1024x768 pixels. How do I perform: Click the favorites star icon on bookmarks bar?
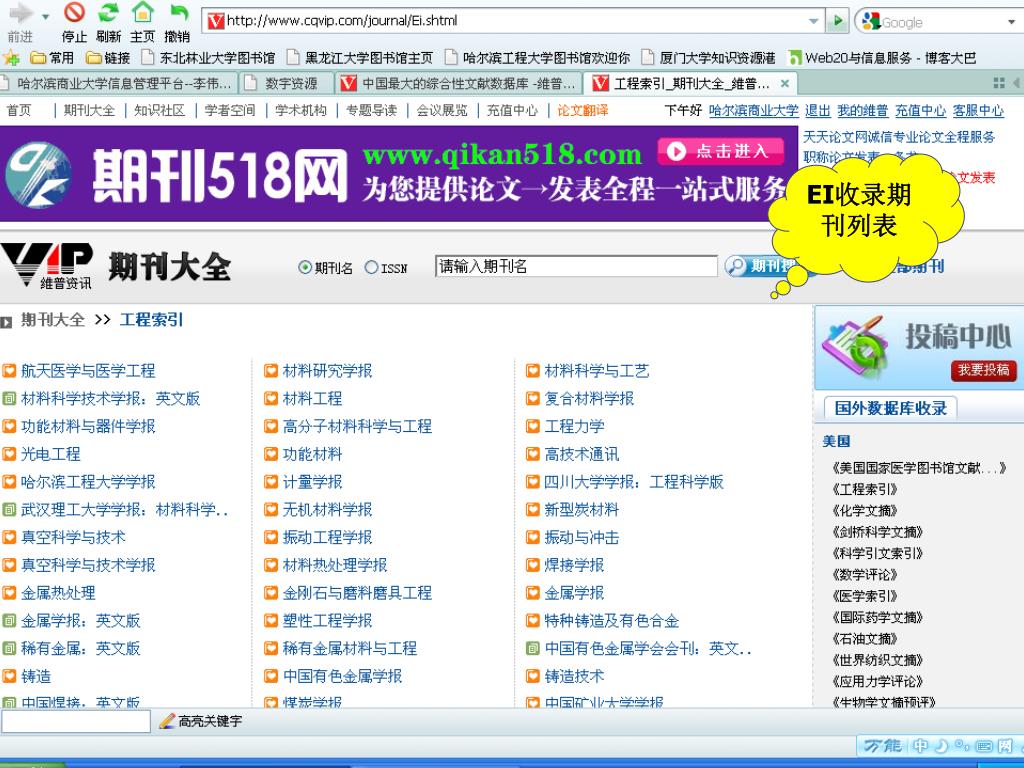click(x=11, y=57)
